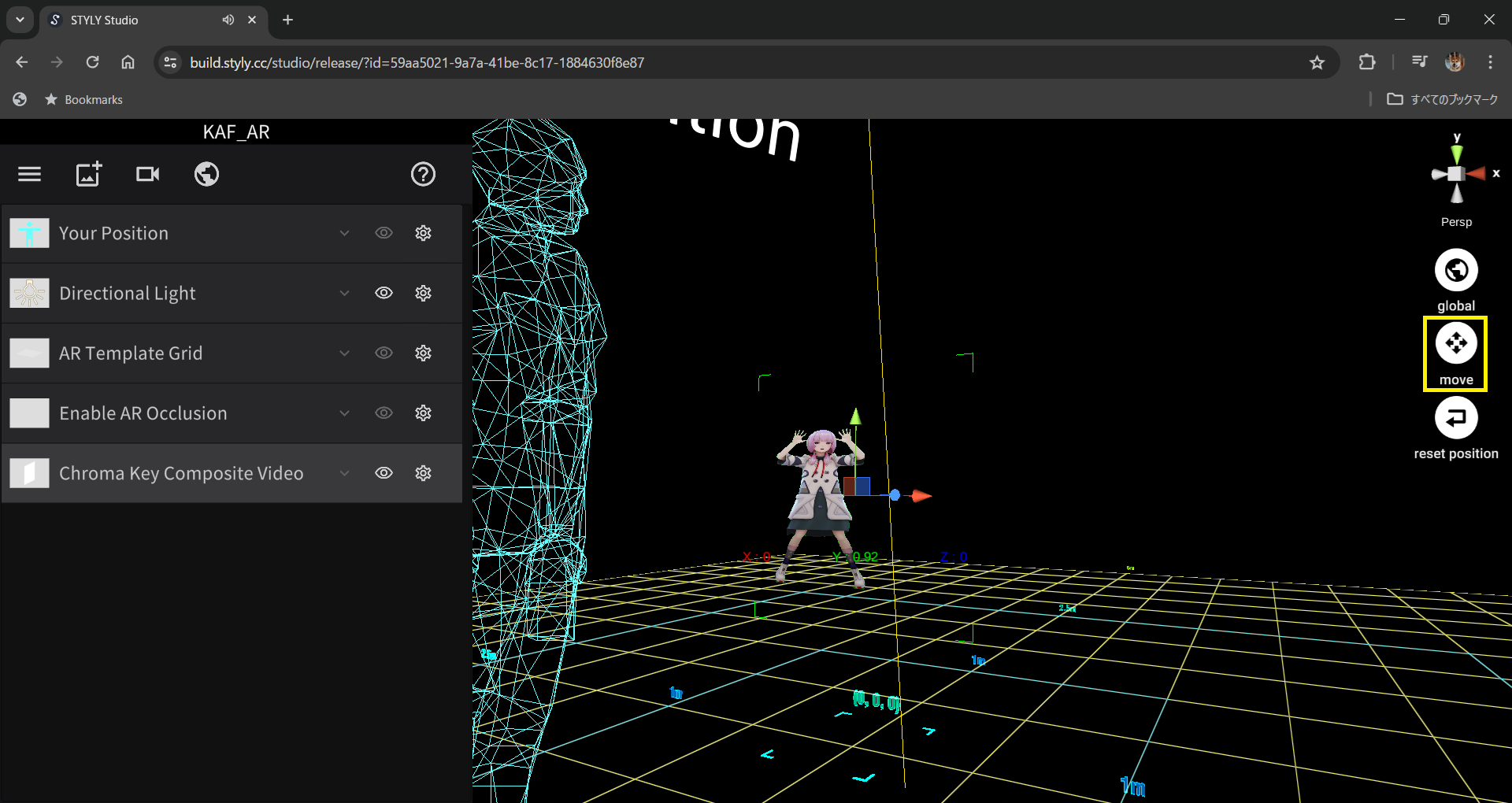Viewport: 1512px width, 803px height.
Task: Open the help question mark icon
Action: pos(423,174)
